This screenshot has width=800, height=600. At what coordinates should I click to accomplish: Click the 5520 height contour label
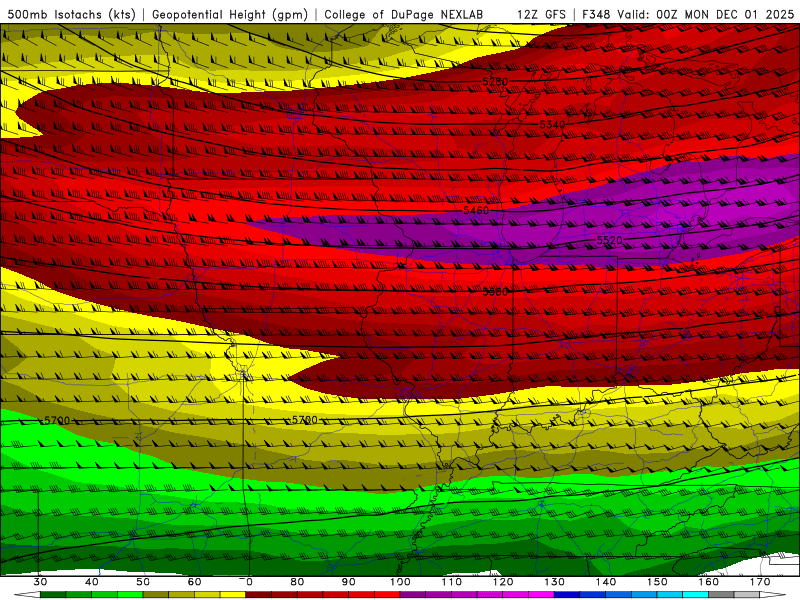click(610, 240)
